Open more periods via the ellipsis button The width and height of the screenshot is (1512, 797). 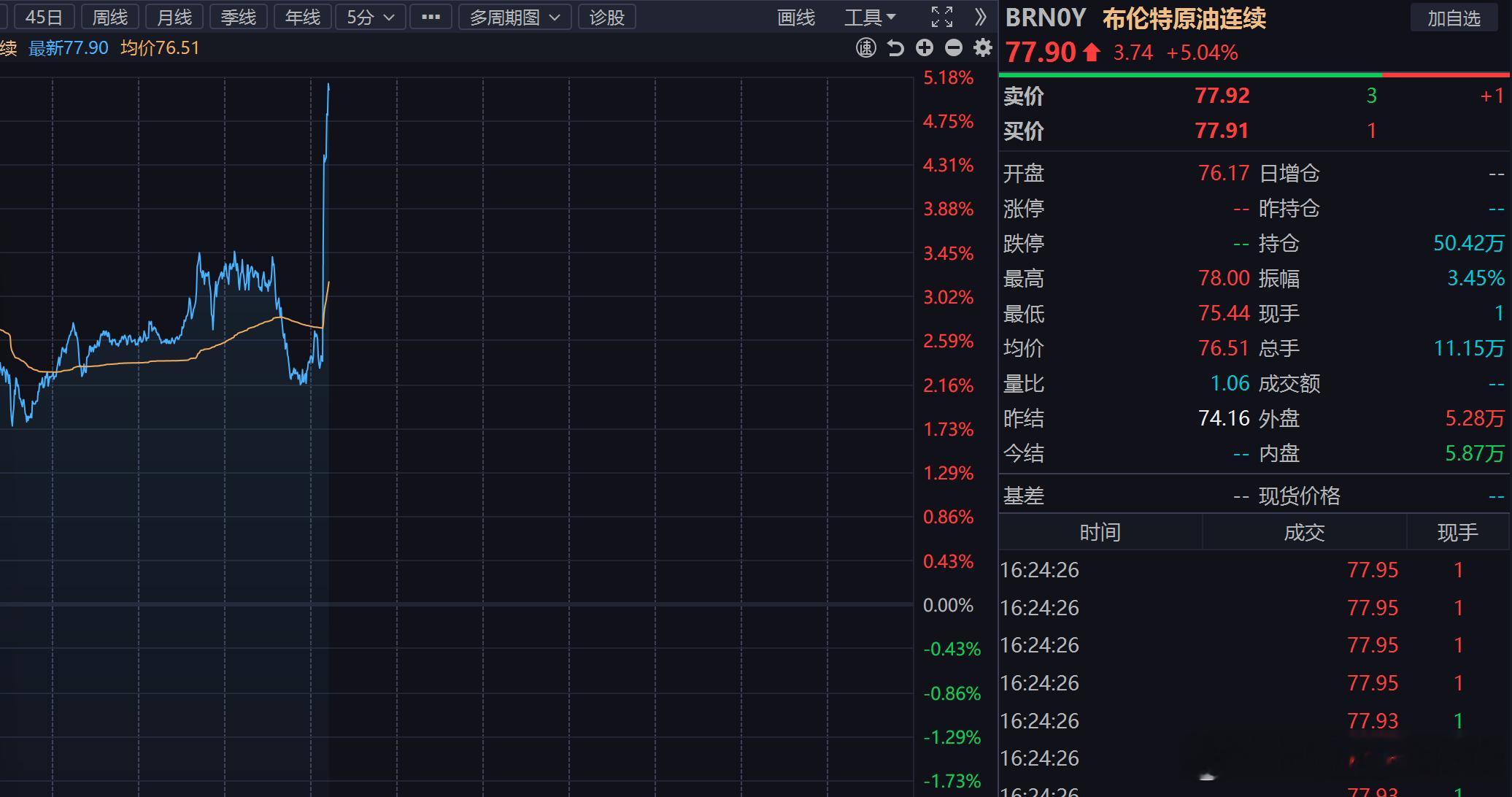(431, 17)
